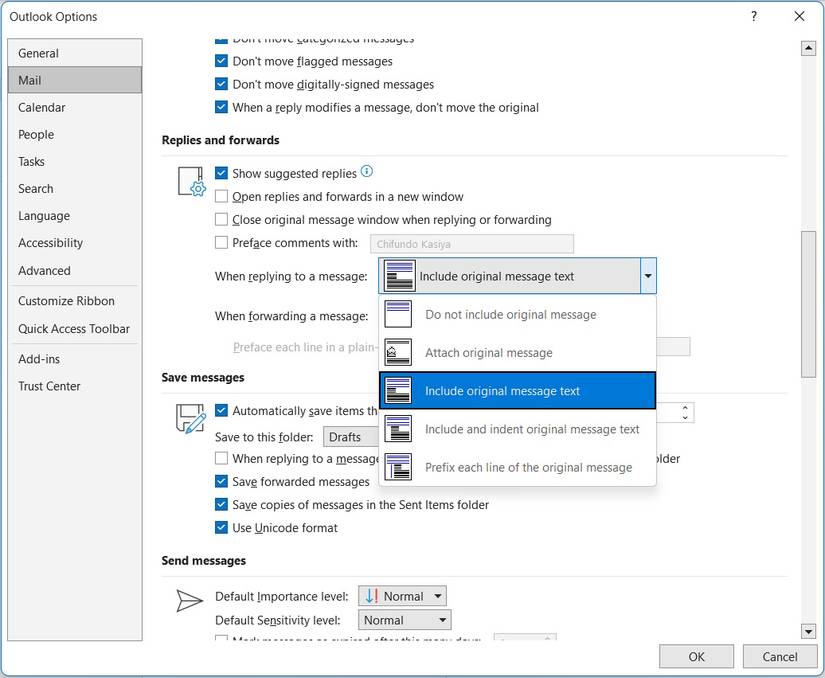This screenshot has height=678, width=825.
Task: Open the Search options category
Action: [x=75, y=188]
